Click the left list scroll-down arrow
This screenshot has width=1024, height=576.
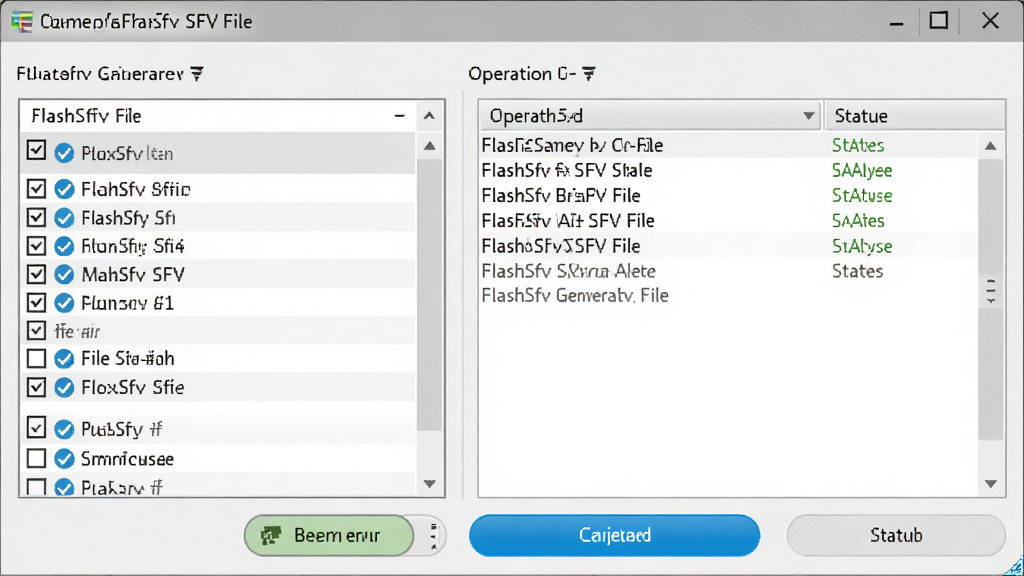[429, 484]
